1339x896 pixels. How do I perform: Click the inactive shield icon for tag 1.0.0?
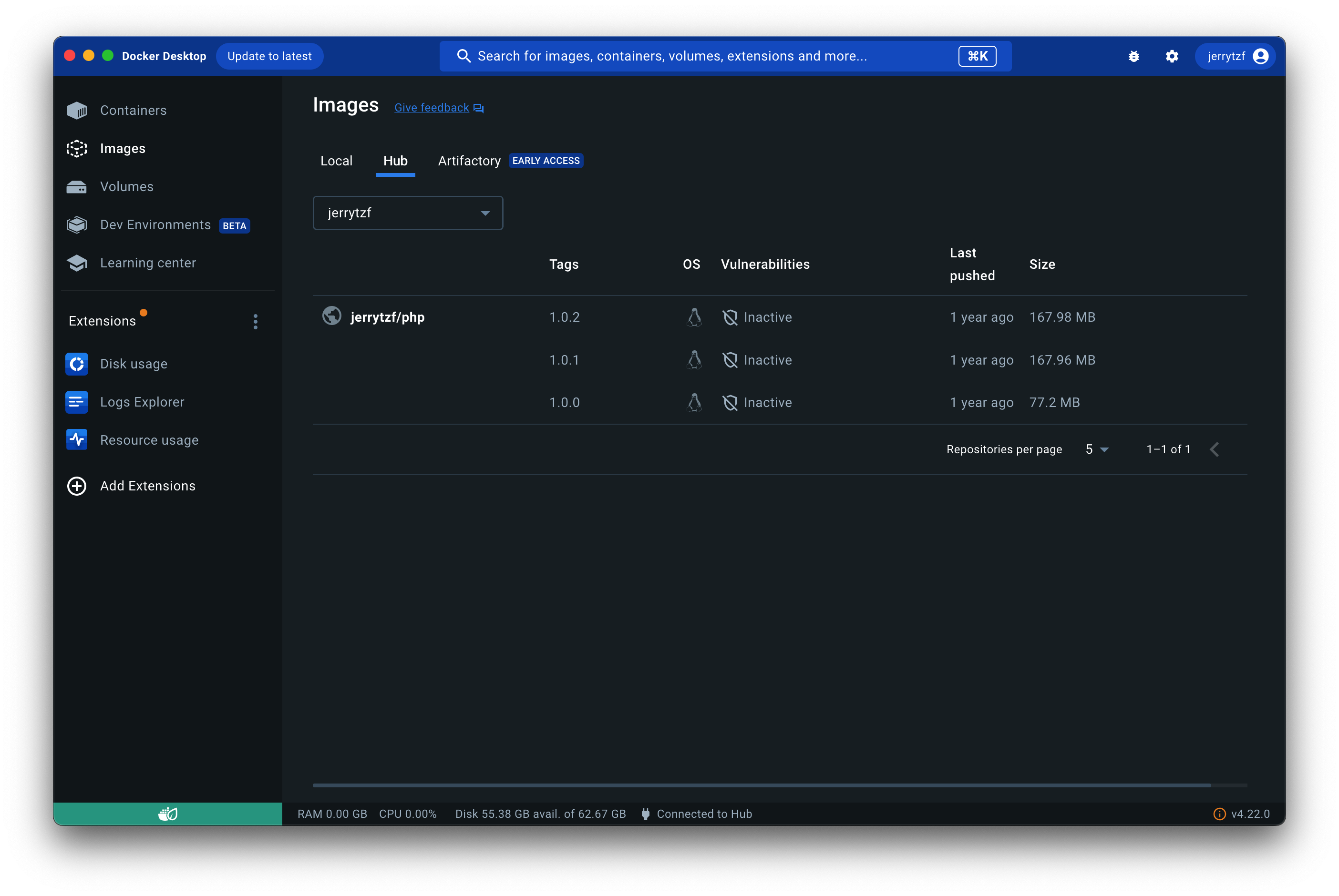(730, 403)
